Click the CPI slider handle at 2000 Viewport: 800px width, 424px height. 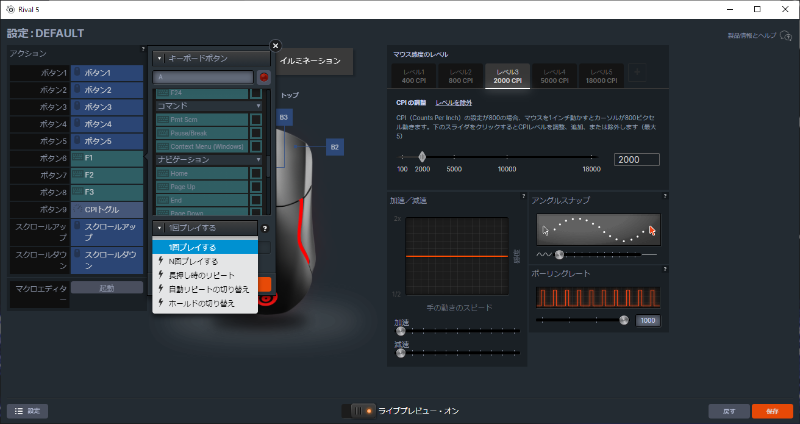pos(422,157)
